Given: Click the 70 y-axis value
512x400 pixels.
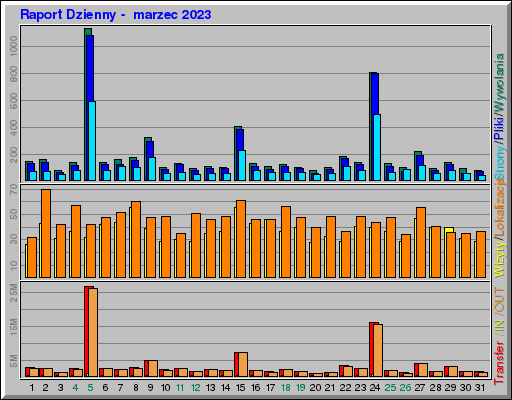Looking at the screenshot, I should tap(14, 190).
